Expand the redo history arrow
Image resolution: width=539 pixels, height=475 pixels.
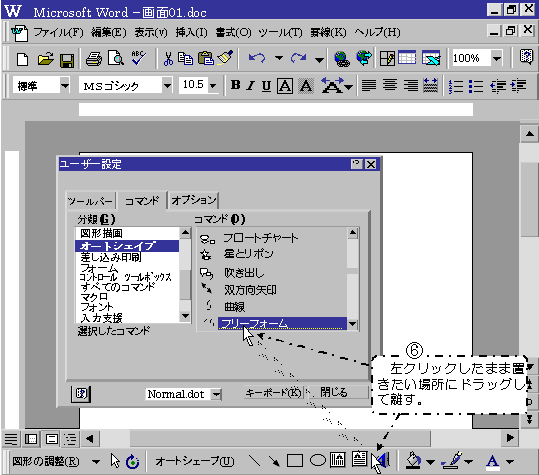coord(319,59)
